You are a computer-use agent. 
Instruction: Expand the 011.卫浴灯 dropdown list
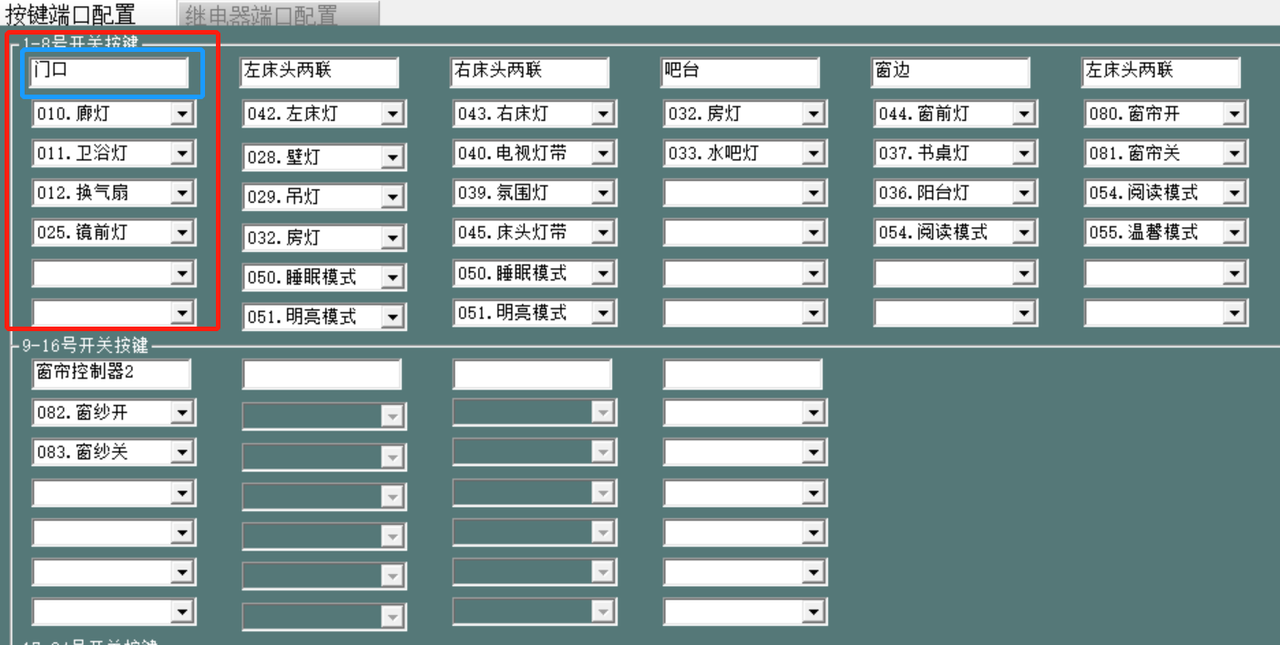(x=181, y=154)
